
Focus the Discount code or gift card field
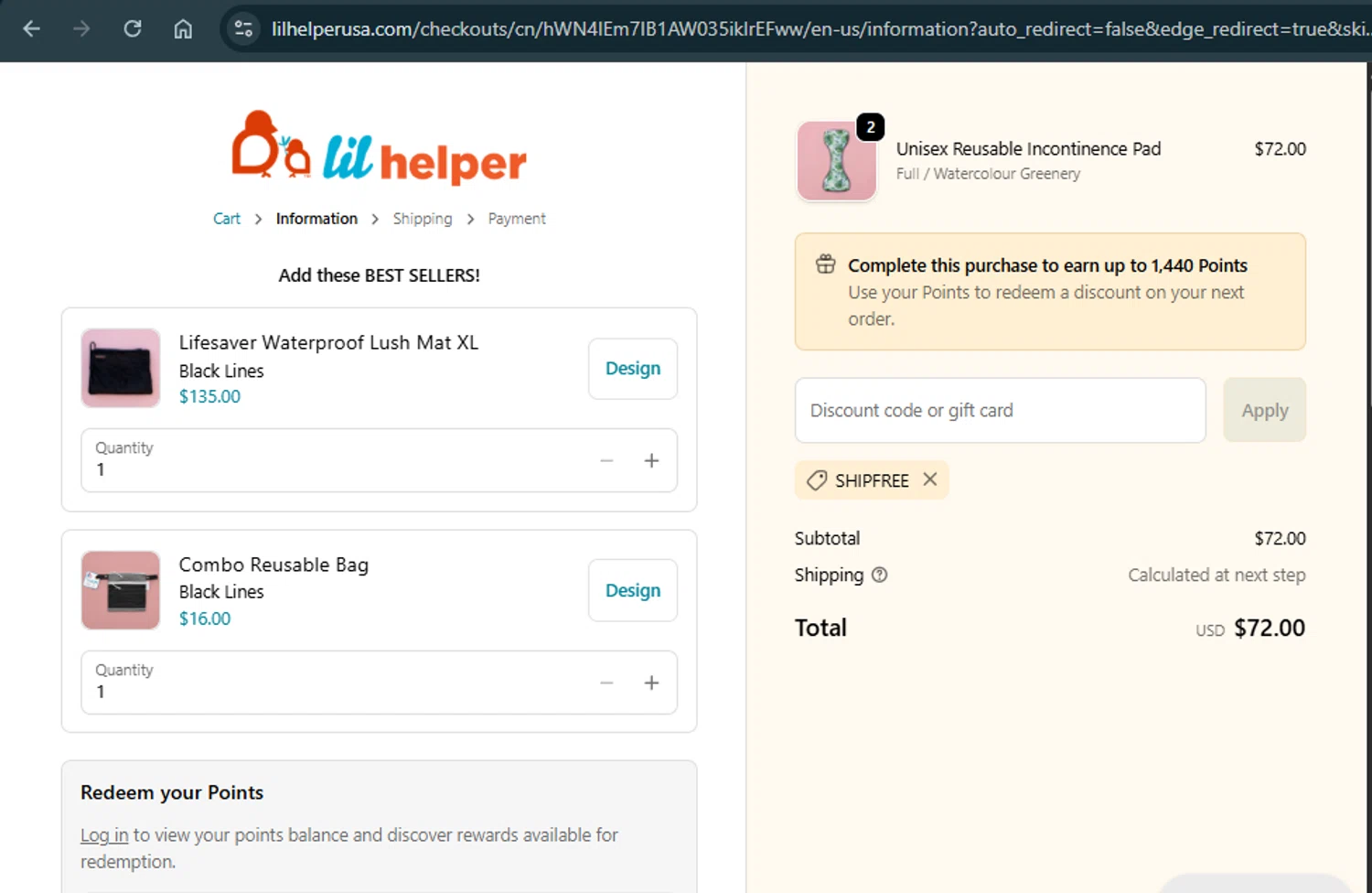point(1001,411)
